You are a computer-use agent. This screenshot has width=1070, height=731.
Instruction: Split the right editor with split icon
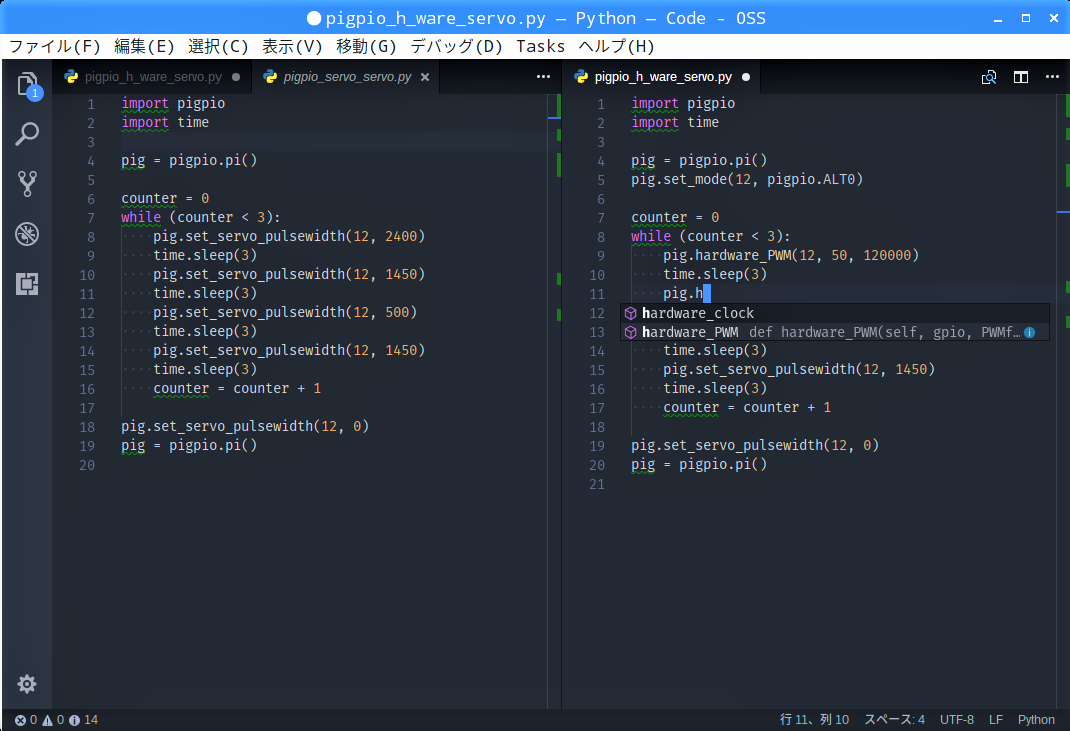pos(1020,77)
